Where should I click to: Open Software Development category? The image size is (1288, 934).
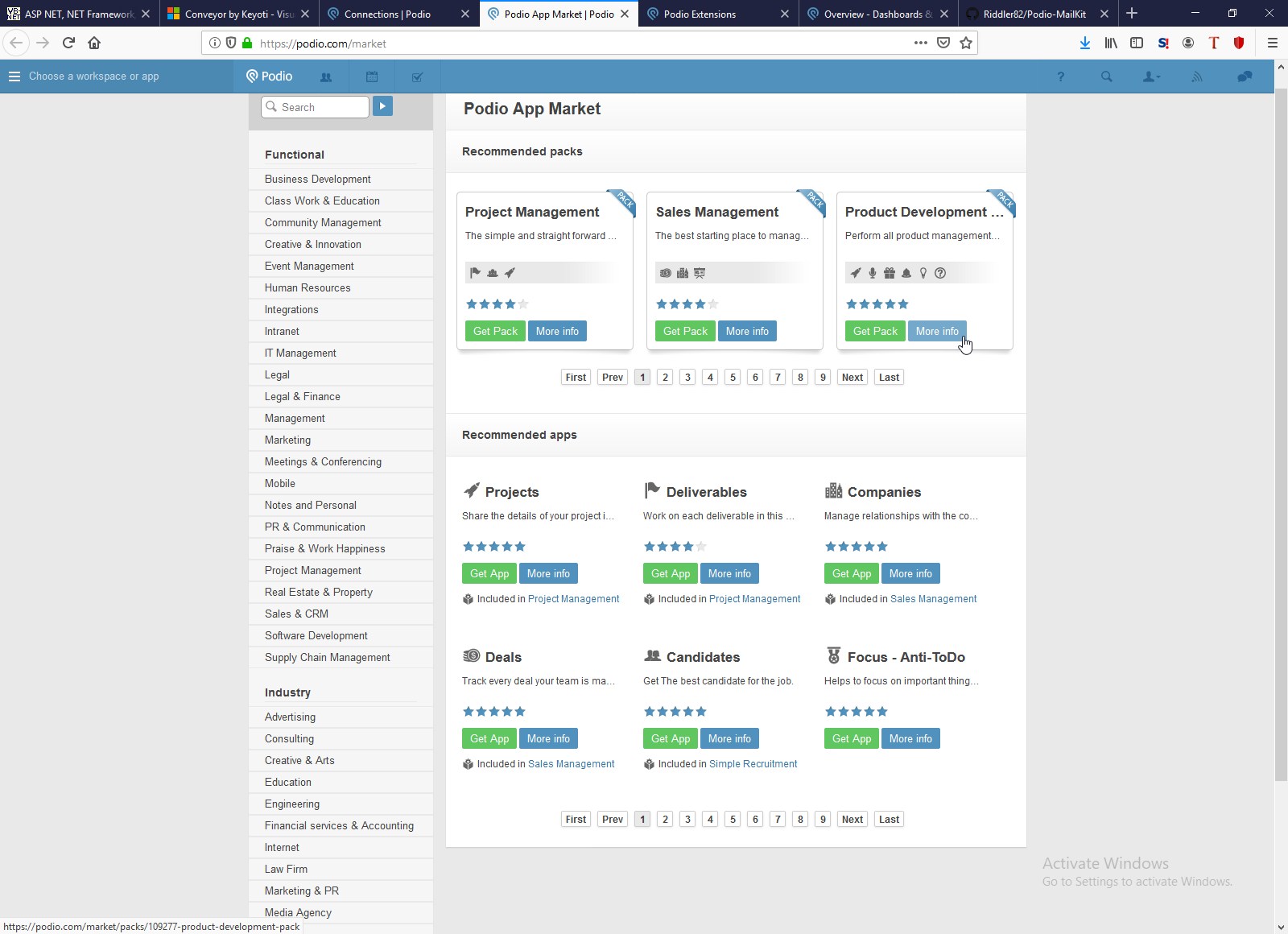pos(316,635)
